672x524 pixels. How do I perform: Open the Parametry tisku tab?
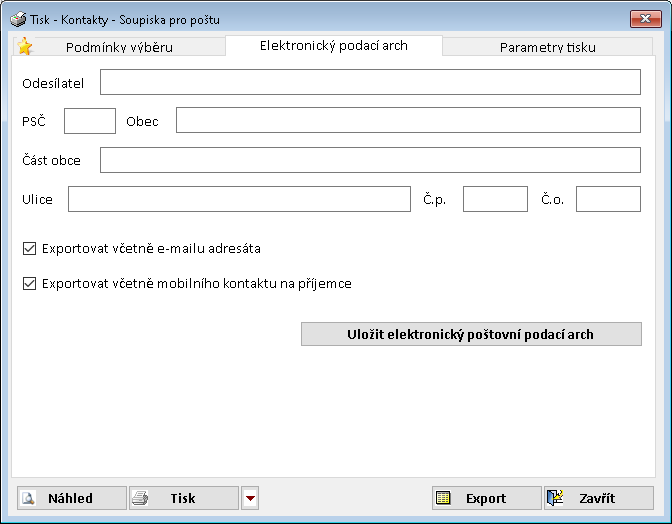click(x=547, y=47)
